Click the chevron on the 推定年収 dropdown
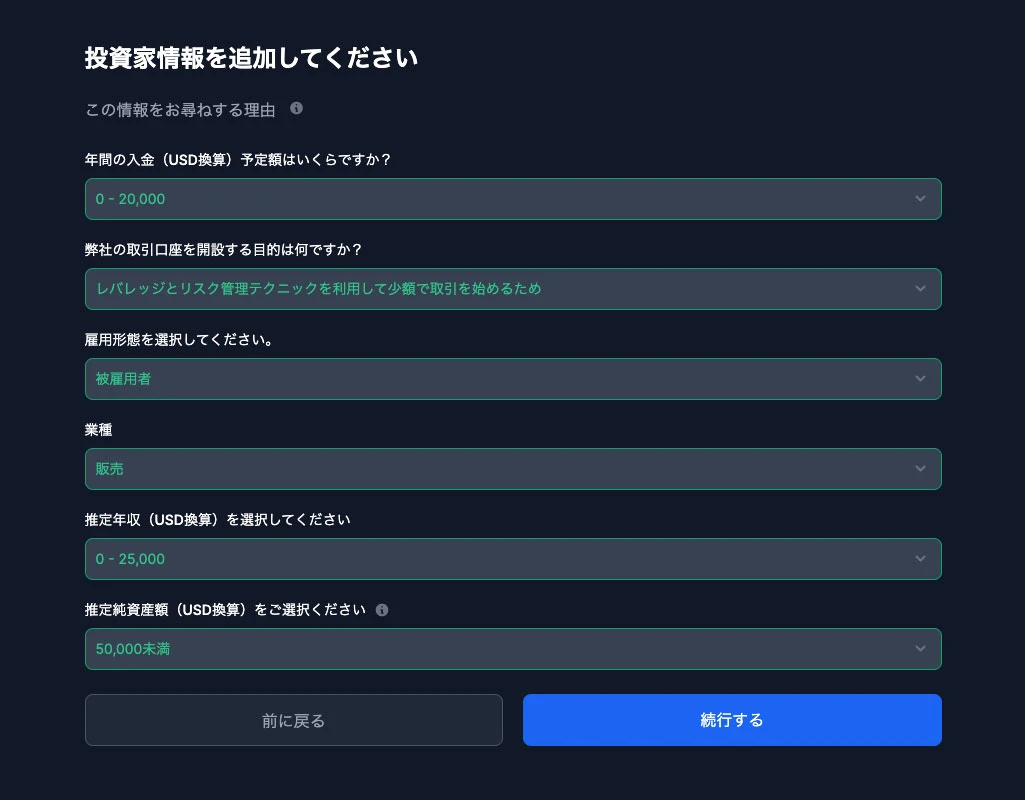Viewport: 1025px width, 800px height. point(920,558)
